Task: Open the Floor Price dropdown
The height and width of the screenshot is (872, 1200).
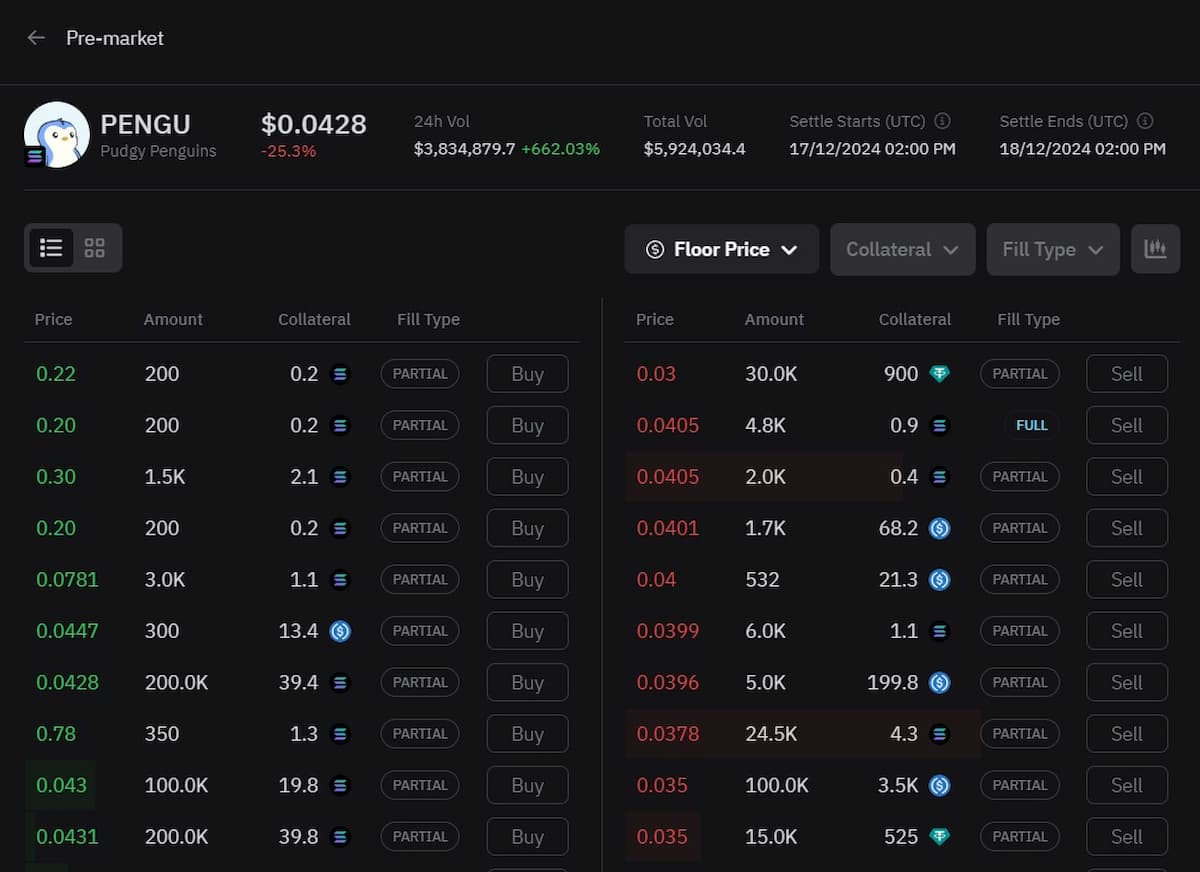Action: tap(721, 248)
